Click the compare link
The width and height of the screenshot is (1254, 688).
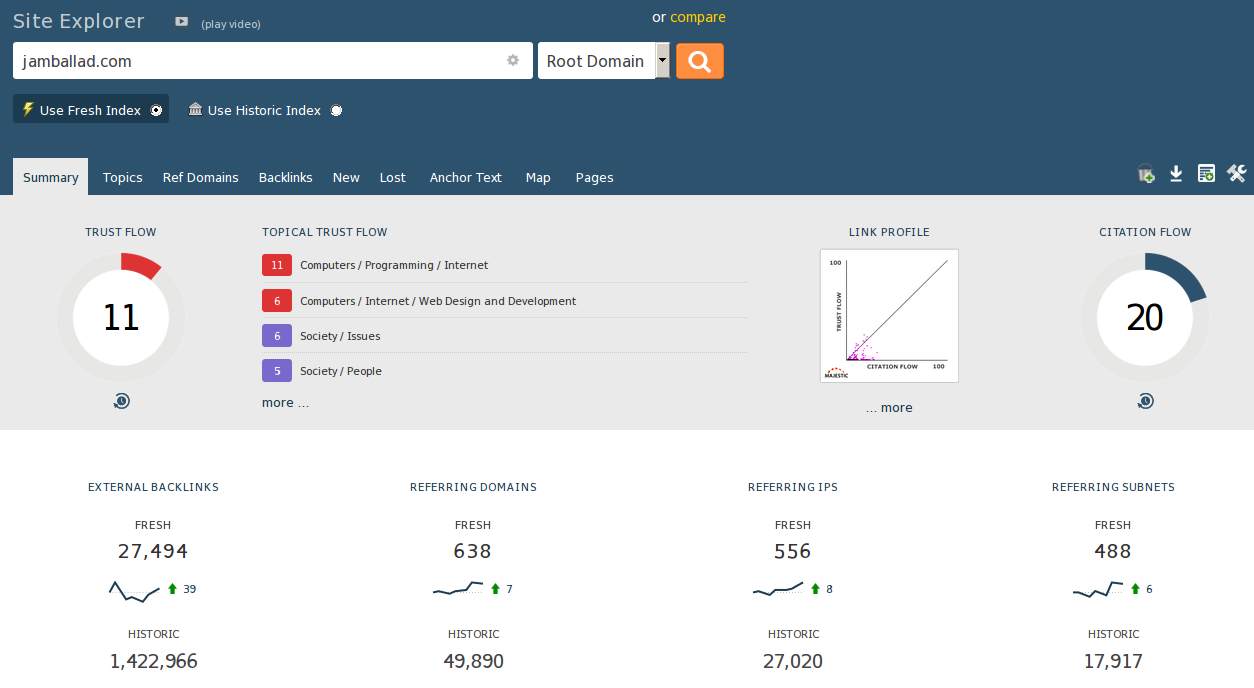(698, 17)
